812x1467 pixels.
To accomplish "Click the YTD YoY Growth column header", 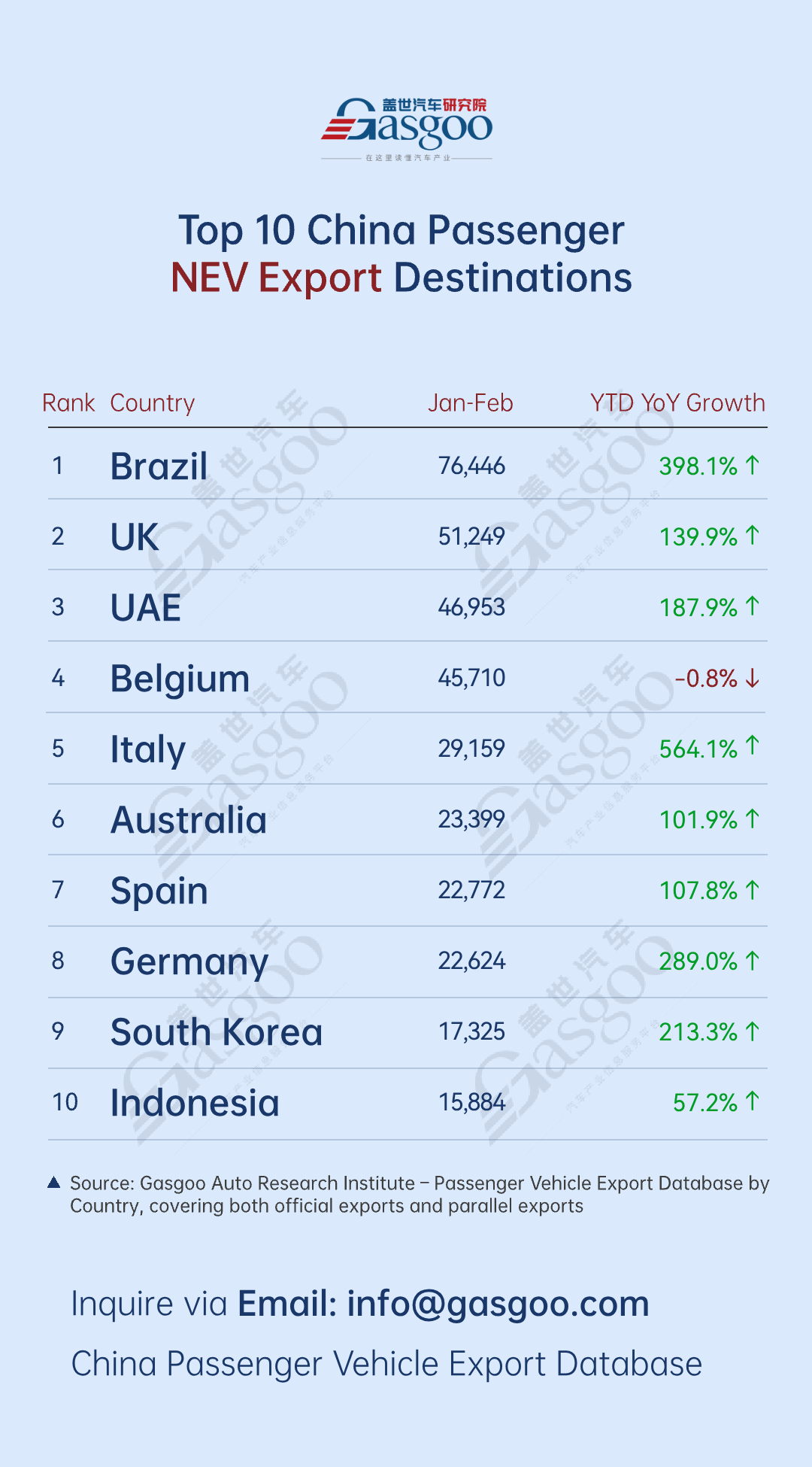I will [x=677, y=403].
